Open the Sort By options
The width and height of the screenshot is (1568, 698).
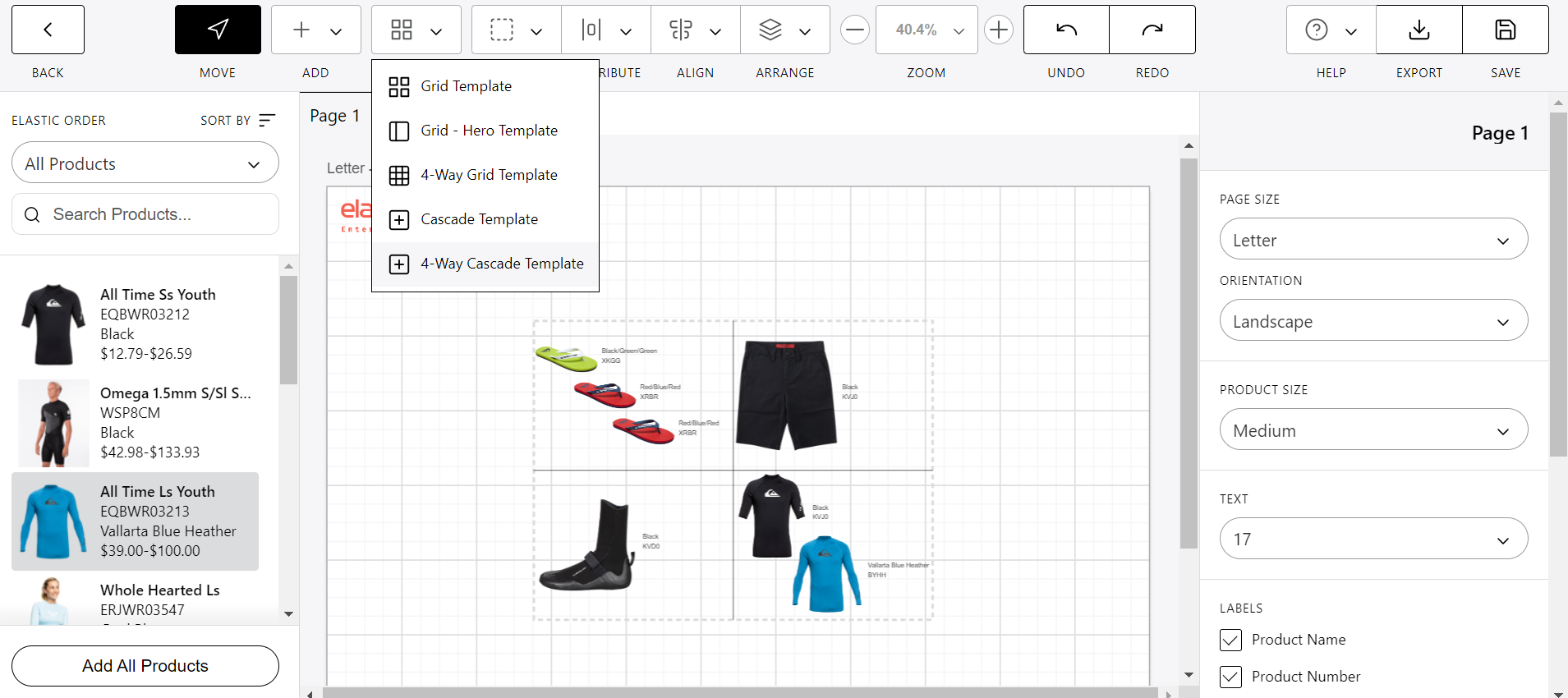pos(237,120)
